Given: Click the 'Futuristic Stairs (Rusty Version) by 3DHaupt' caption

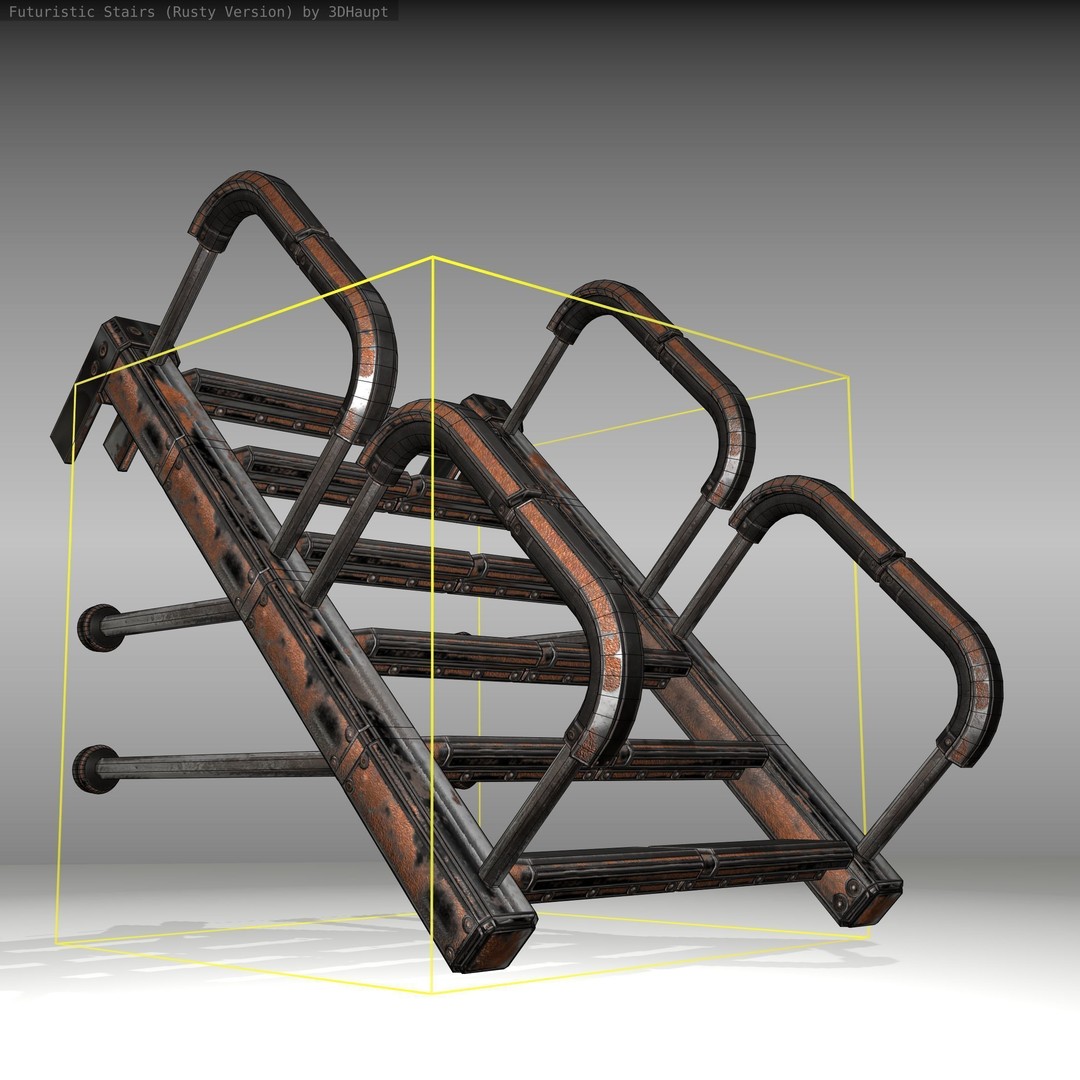Looking at the screenshot, I should 198,12.
